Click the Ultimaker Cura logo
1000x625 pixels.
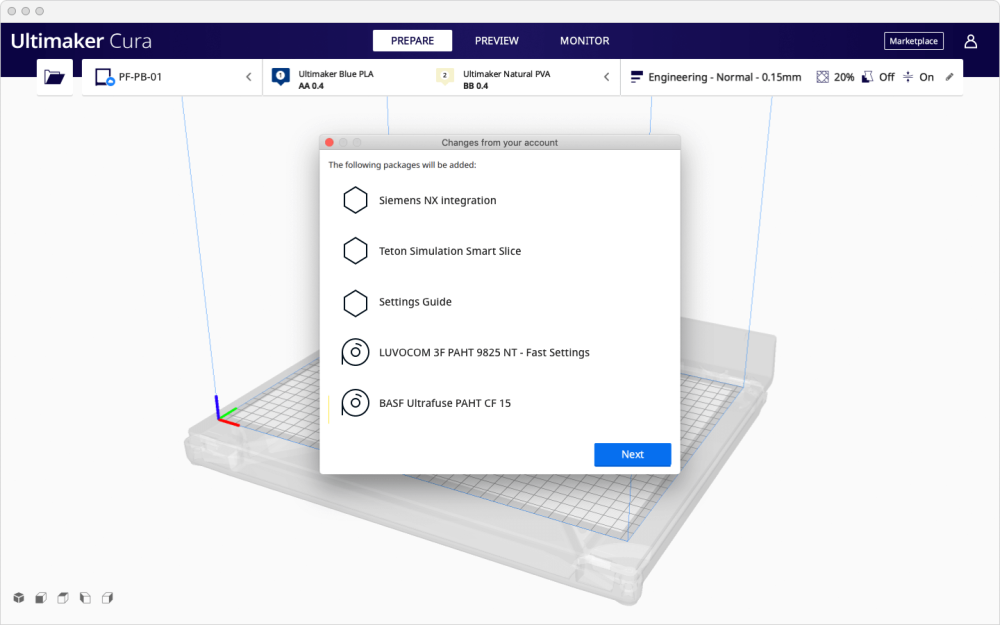(x=81, y=41)
